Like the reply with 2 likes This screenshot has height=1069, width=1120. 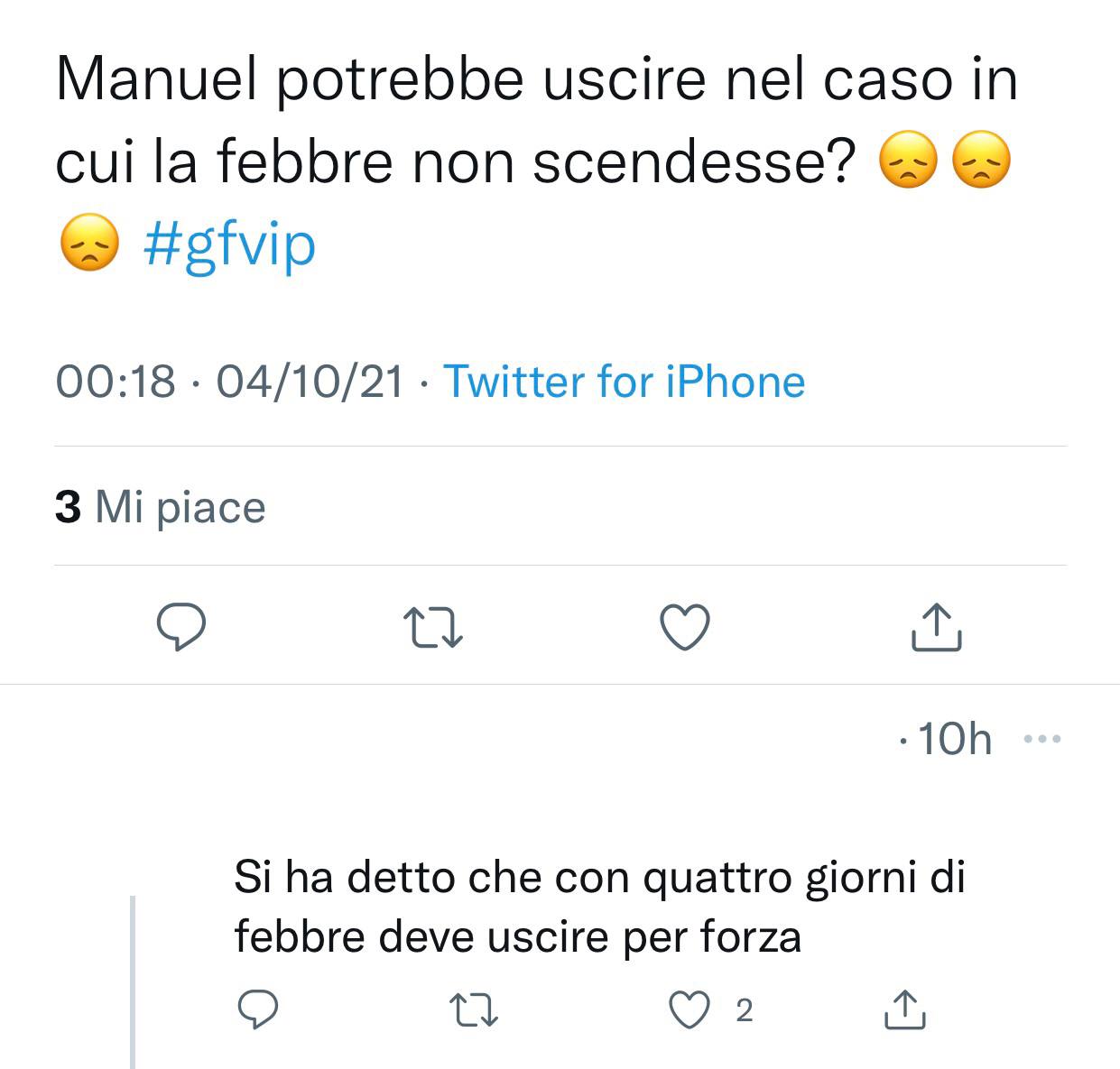coord(690,1009)
